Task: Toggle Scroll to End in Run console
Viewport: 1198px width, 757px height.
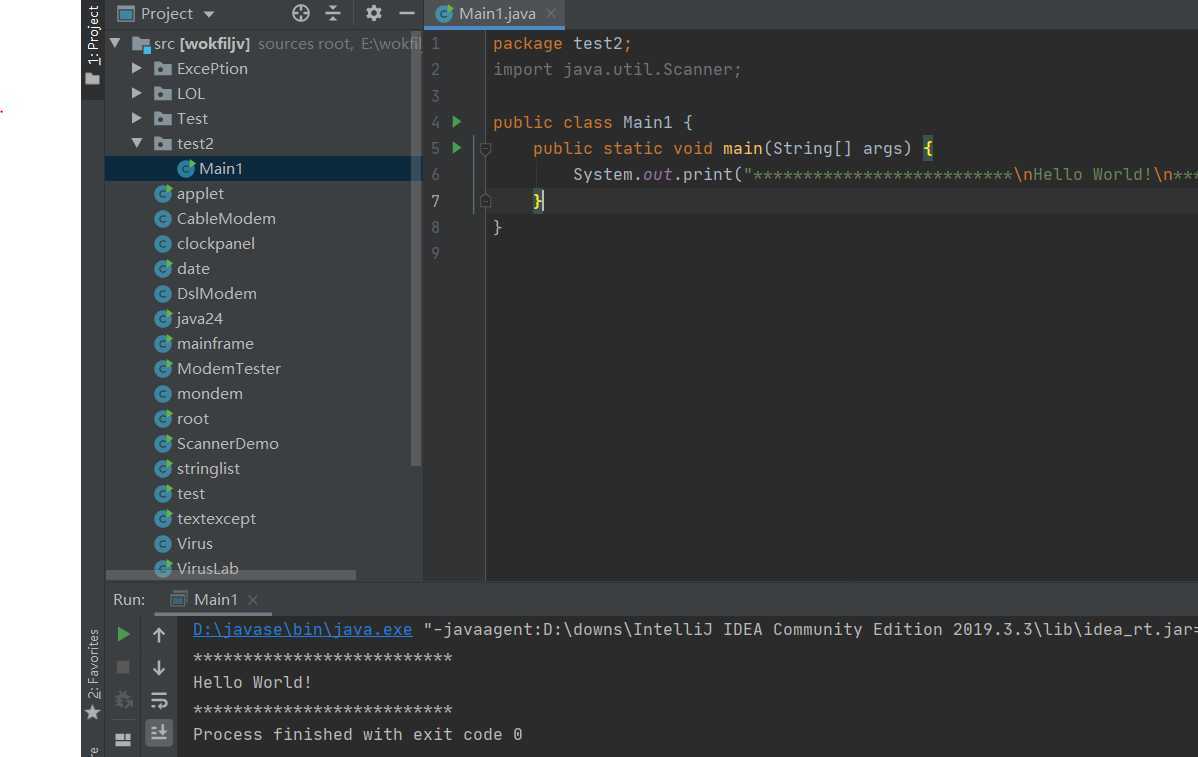Action: [159, 732]
